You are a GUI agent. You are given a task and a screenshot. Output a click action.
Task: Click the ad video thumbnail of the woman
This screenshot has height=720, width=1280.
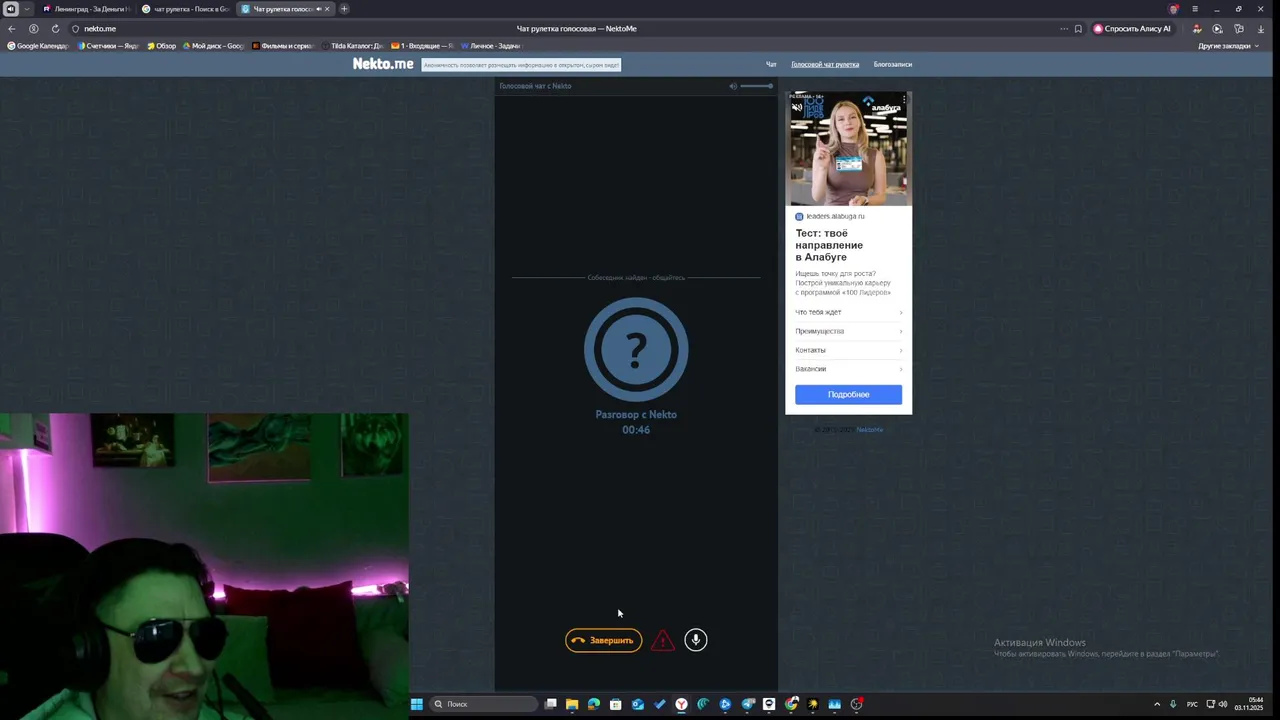(848, 148)
